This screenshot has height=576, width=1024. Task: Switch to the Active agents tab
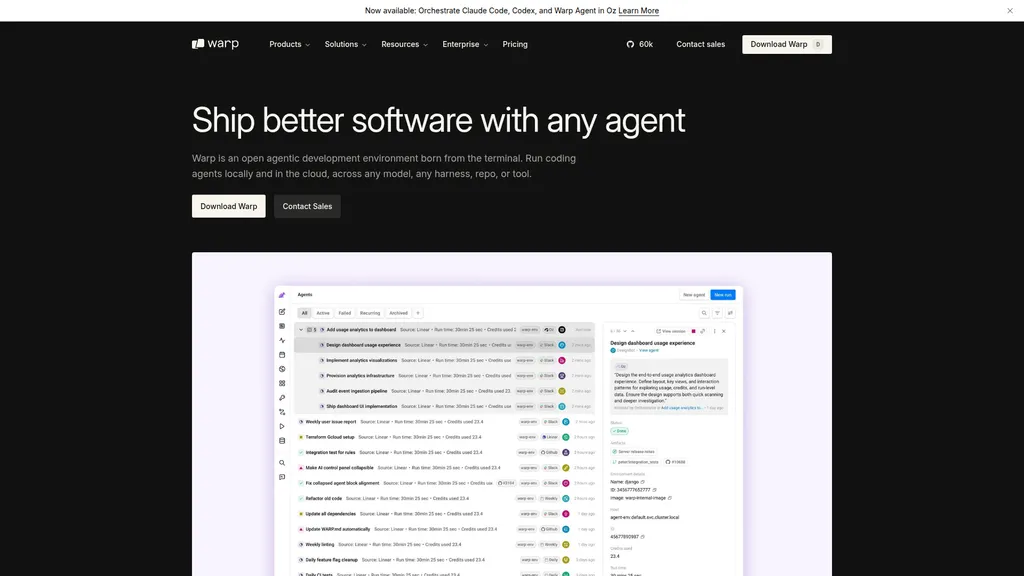pyautogui.click(x=323, y=313)
